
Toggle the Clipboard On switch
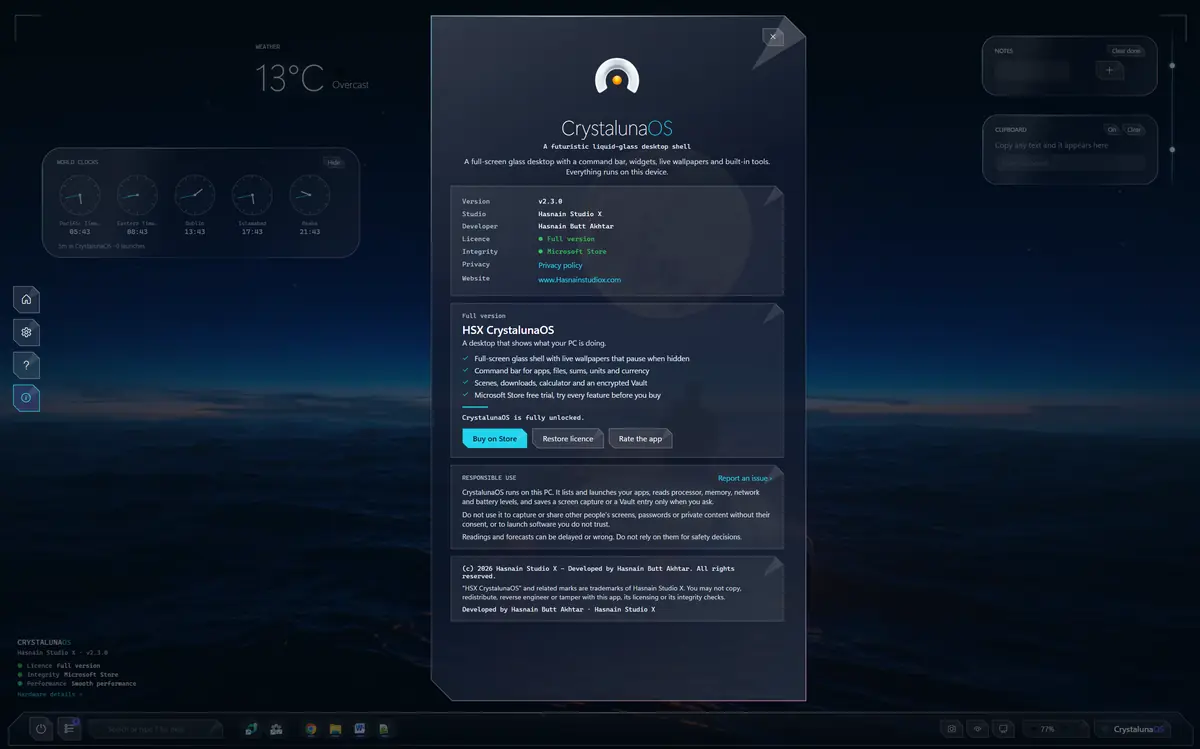click(1112, 129)
